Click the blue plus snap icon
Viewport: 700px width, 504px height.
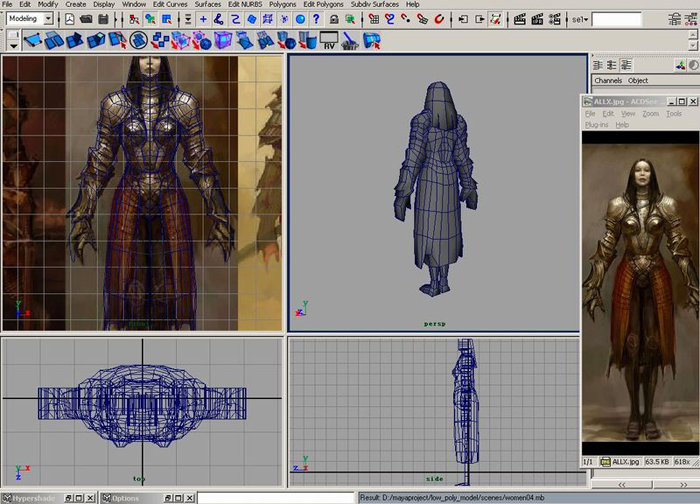click(204, 19)
